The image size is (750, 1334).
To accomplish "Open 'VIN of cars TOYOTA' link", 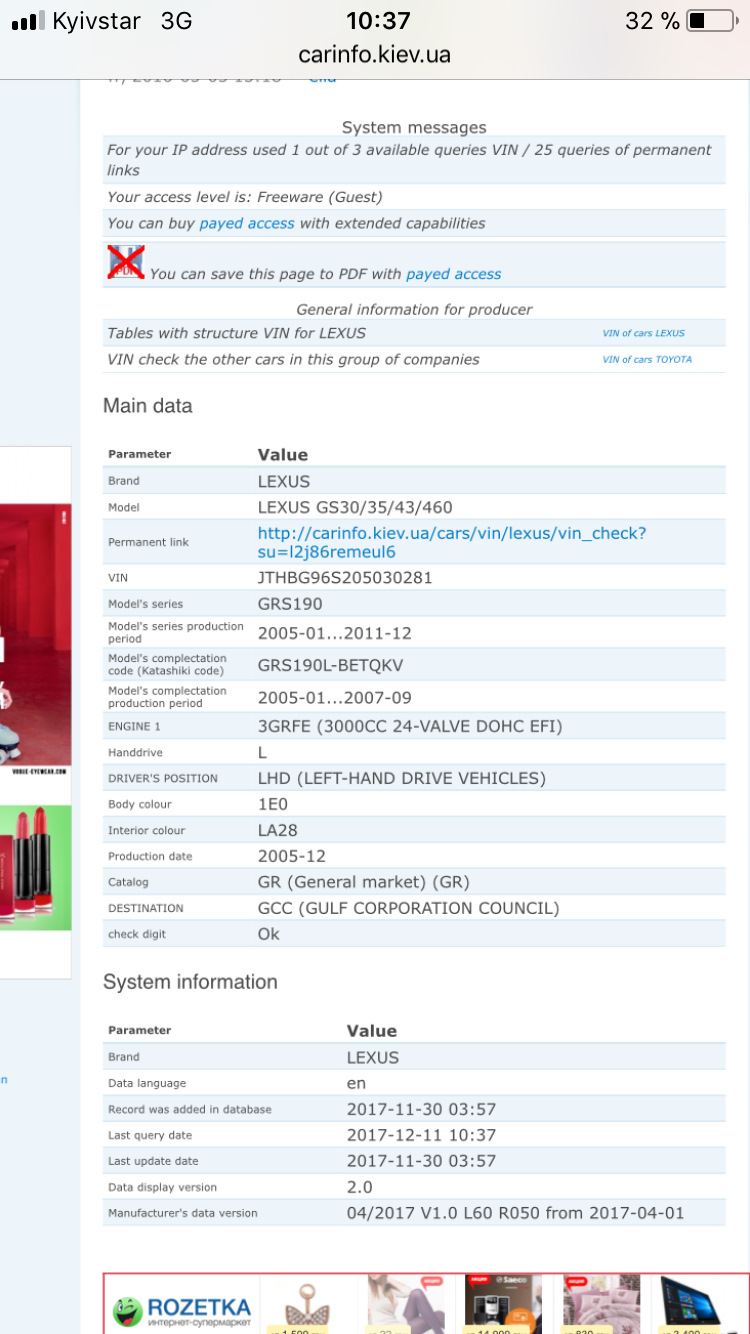I will tap(647, 359).
